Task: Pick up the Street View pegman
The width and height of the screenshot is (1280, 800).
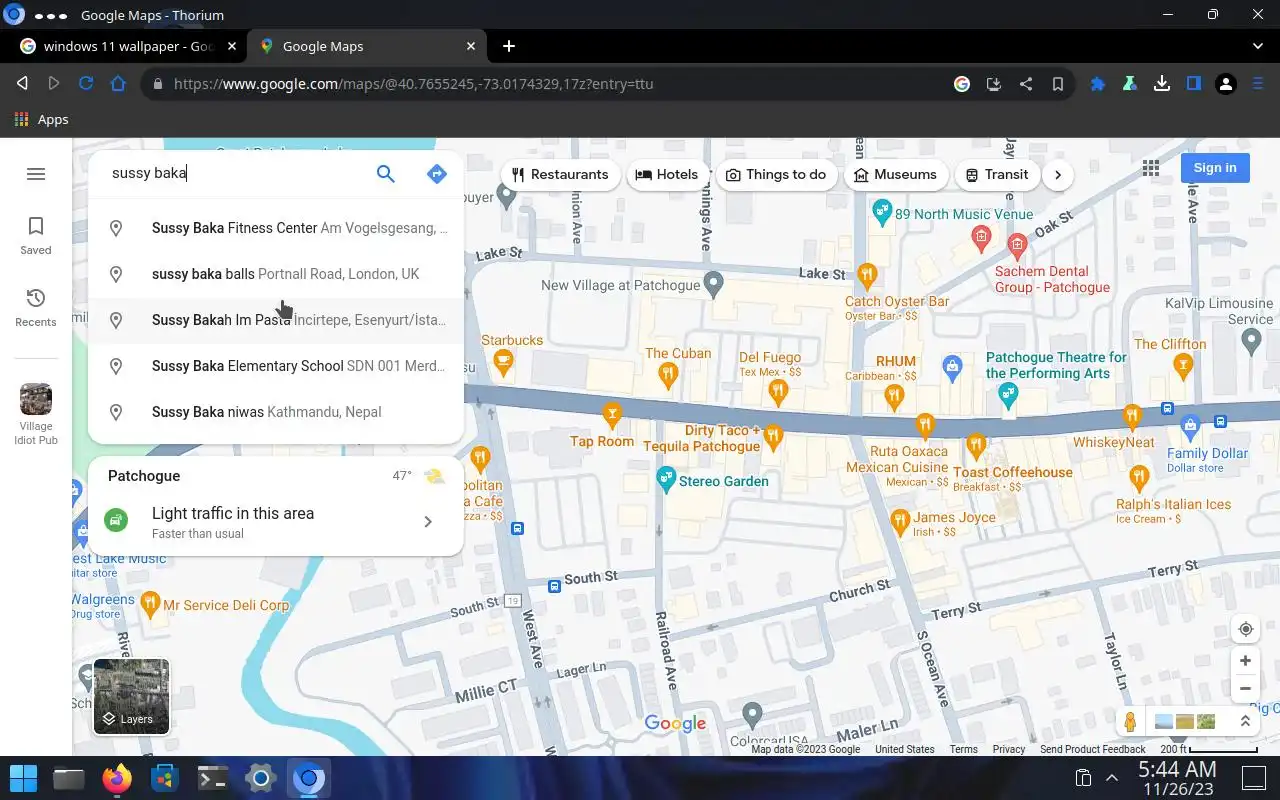Action: (1130, 721)
